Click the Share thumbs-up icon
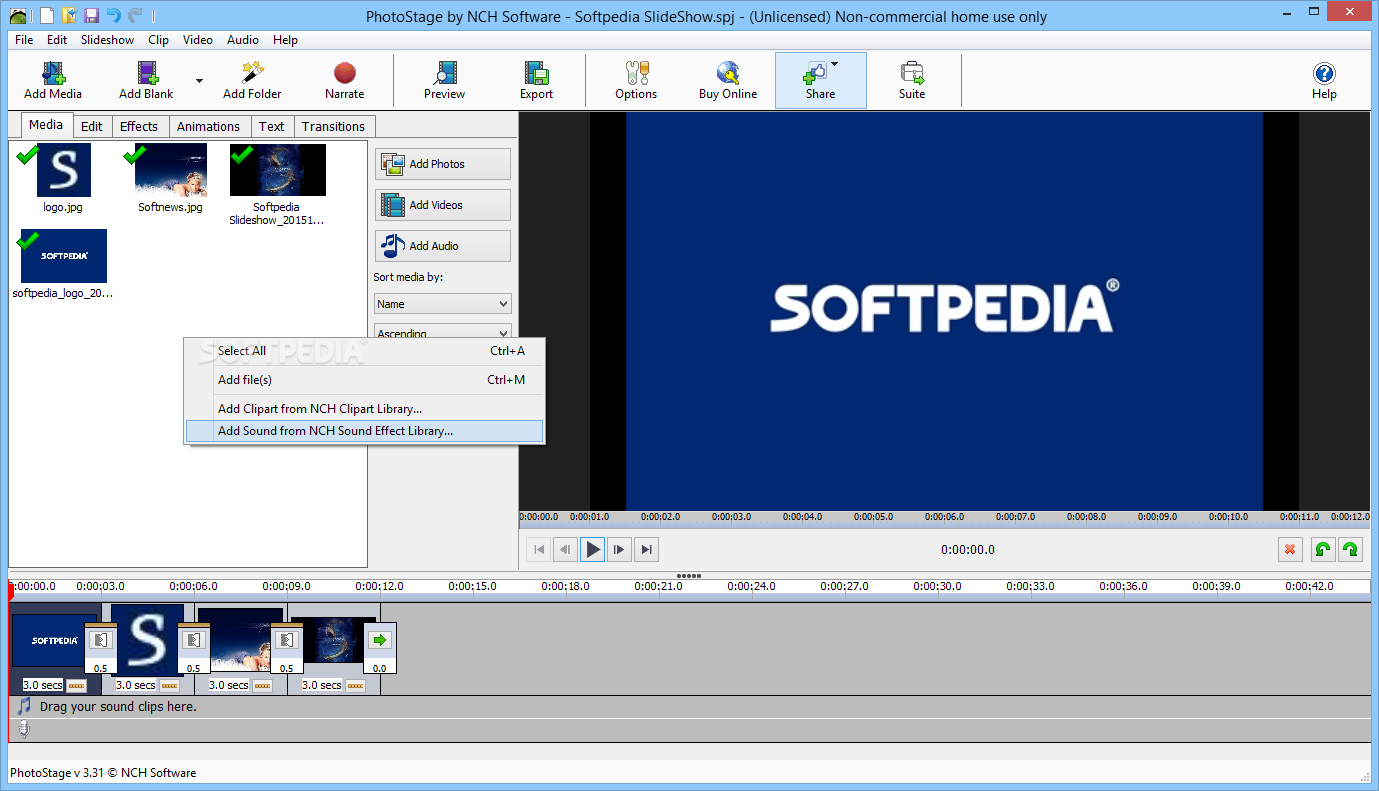The height and width of the screenshot is (791, 1379). [815, 73]
